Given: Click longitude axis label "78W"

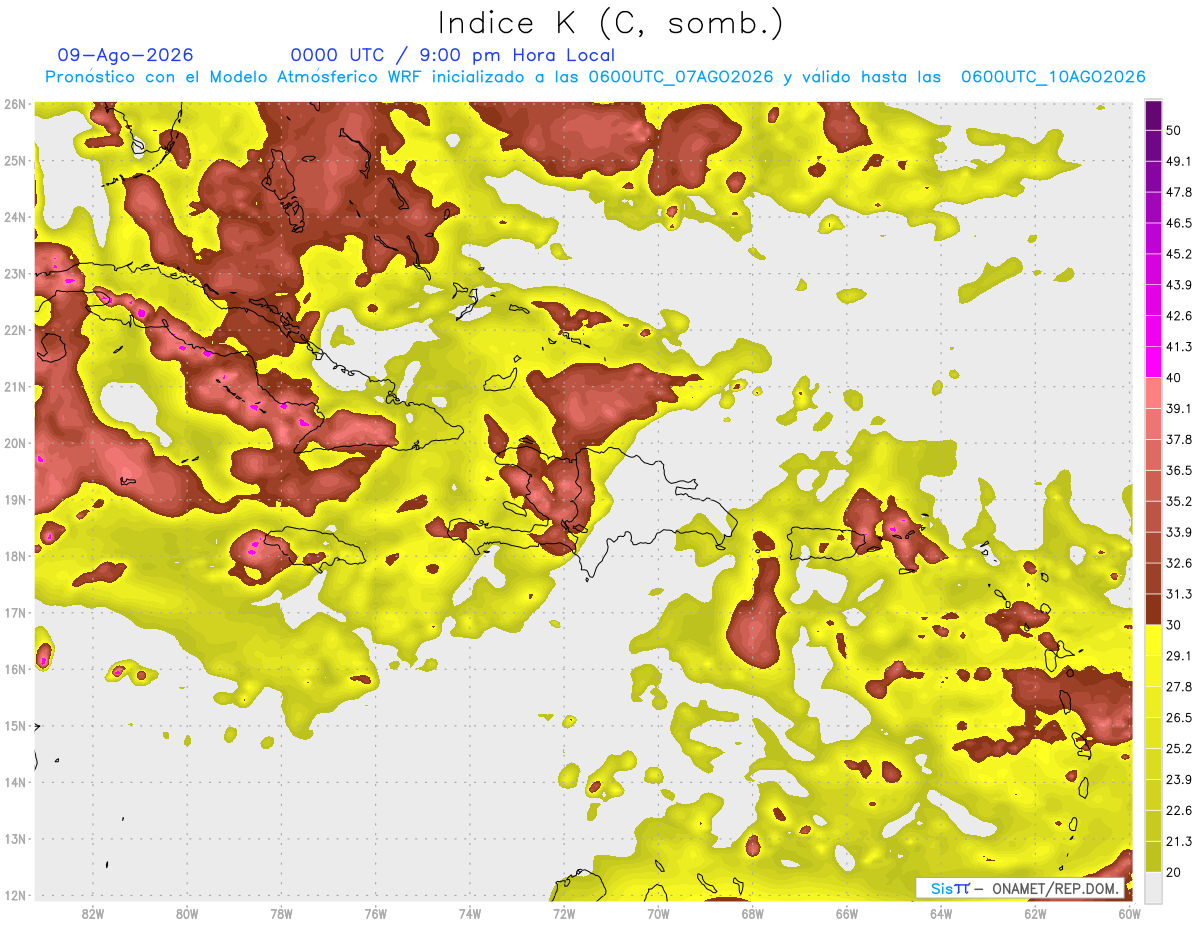Looking at the screenshot, I should point(281,913).
